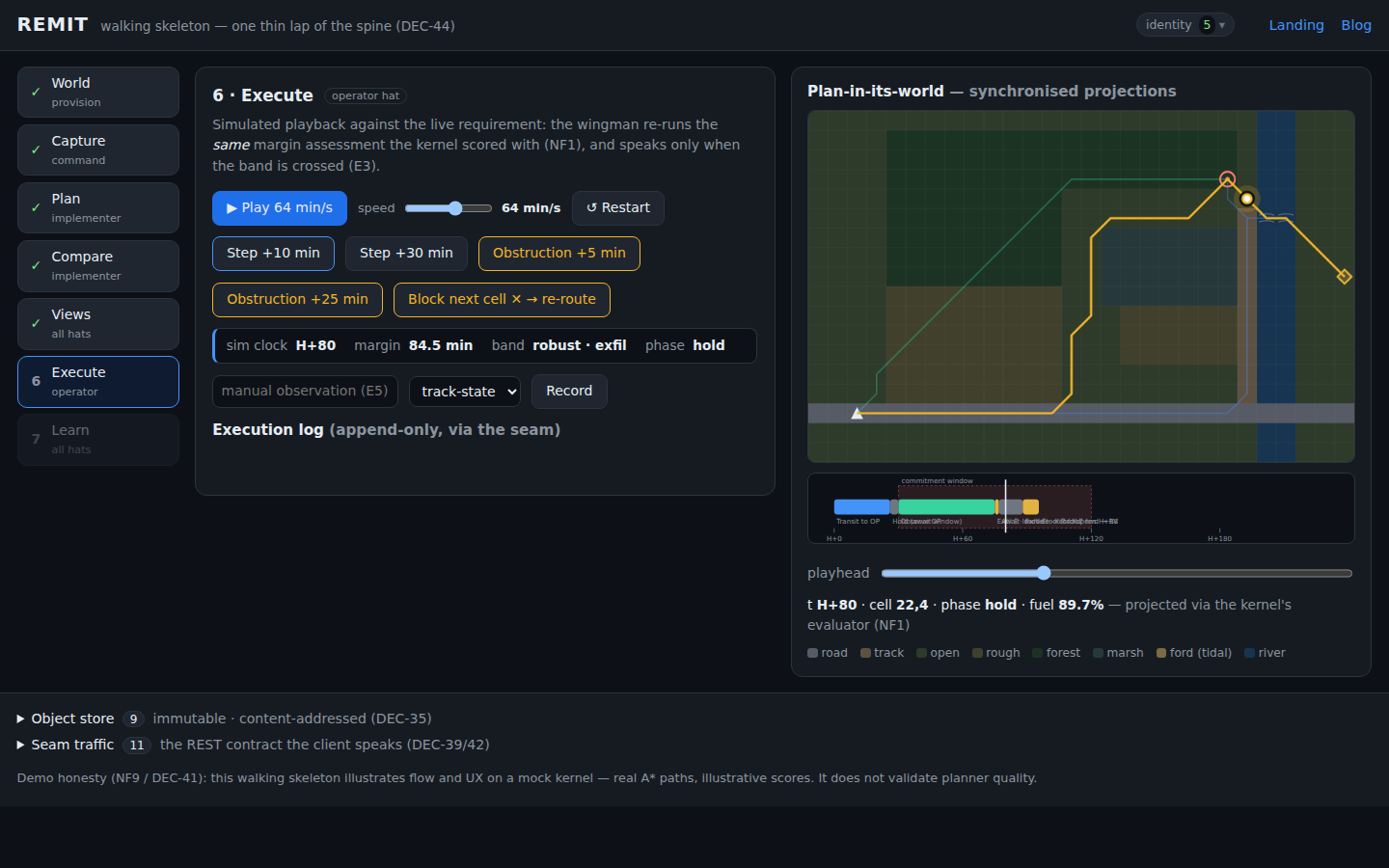The width and height of the screenshot is (1389, 868).
Task: Click the margin value 84.5 min
Action: (441, 345)
